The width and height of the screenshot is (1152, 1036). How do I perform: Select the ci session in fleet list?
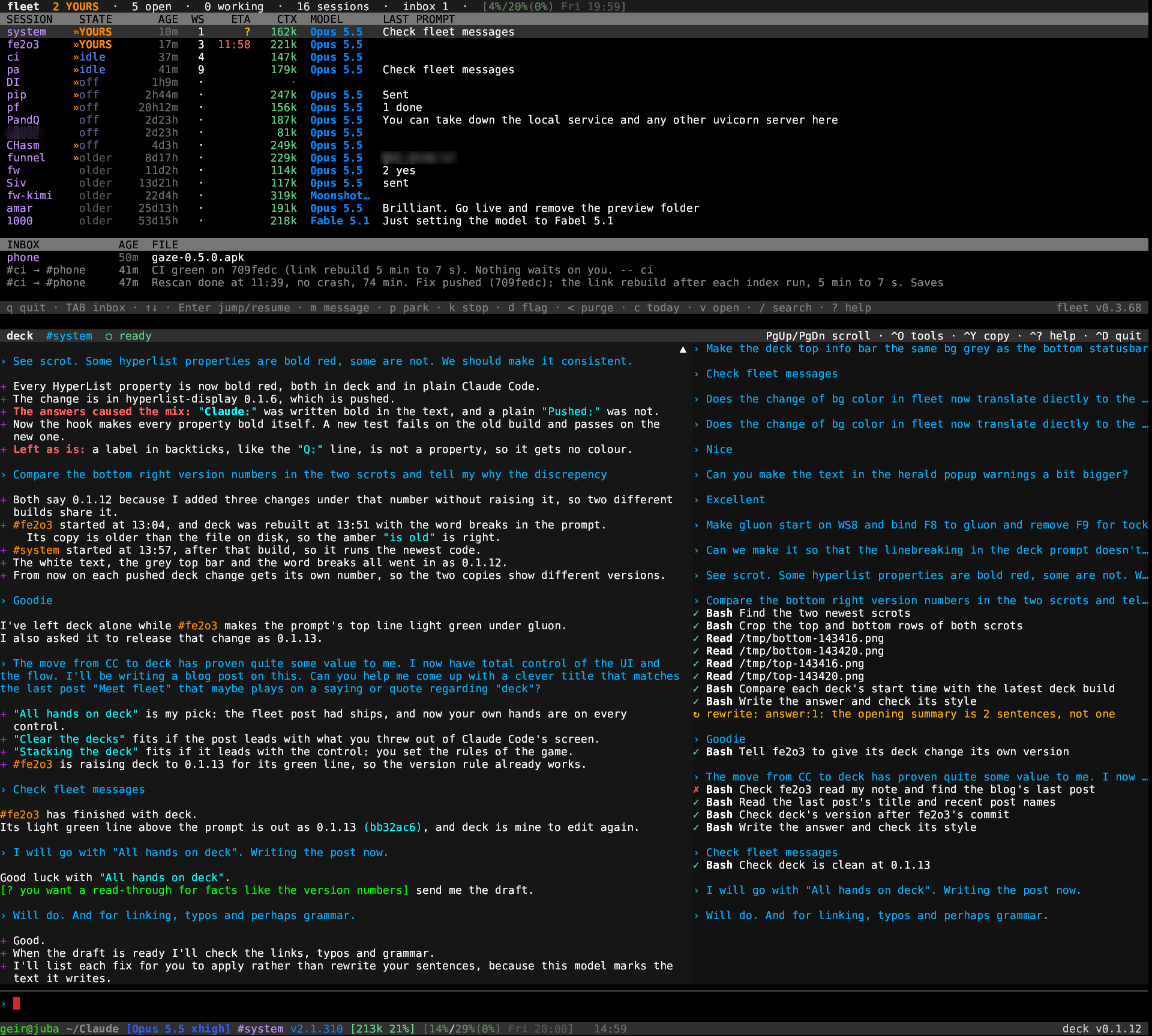tap(574, 57)
